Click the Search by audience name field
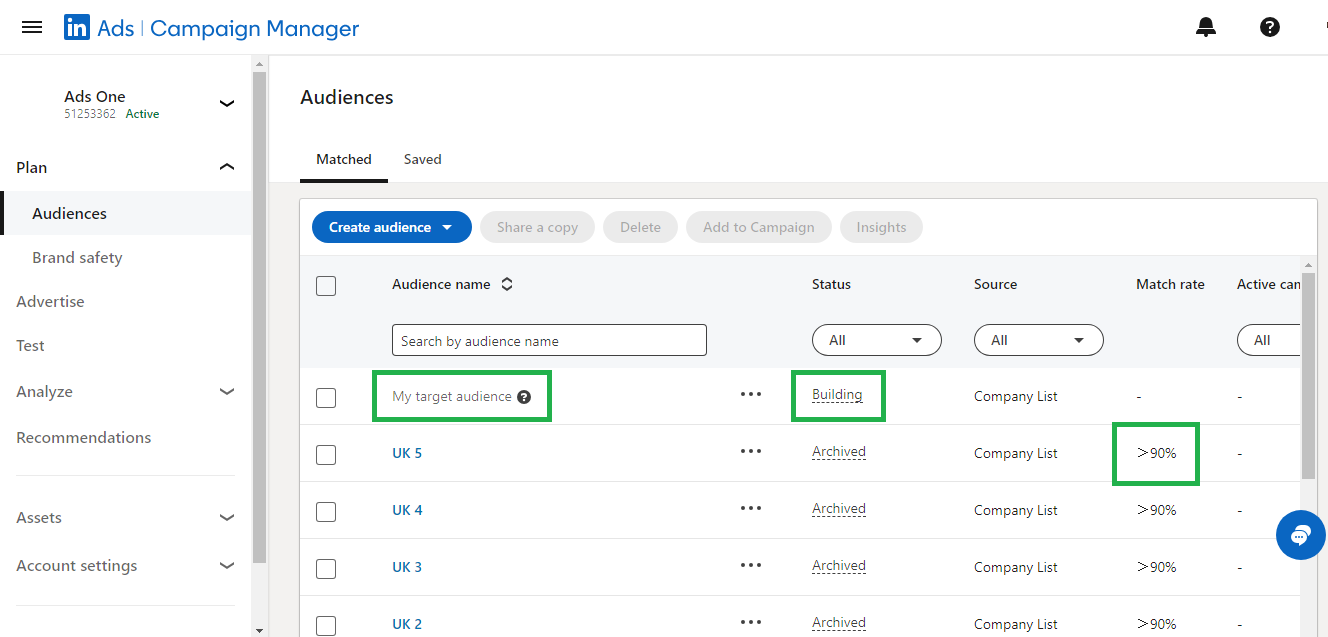 click(x=549, y=340)
